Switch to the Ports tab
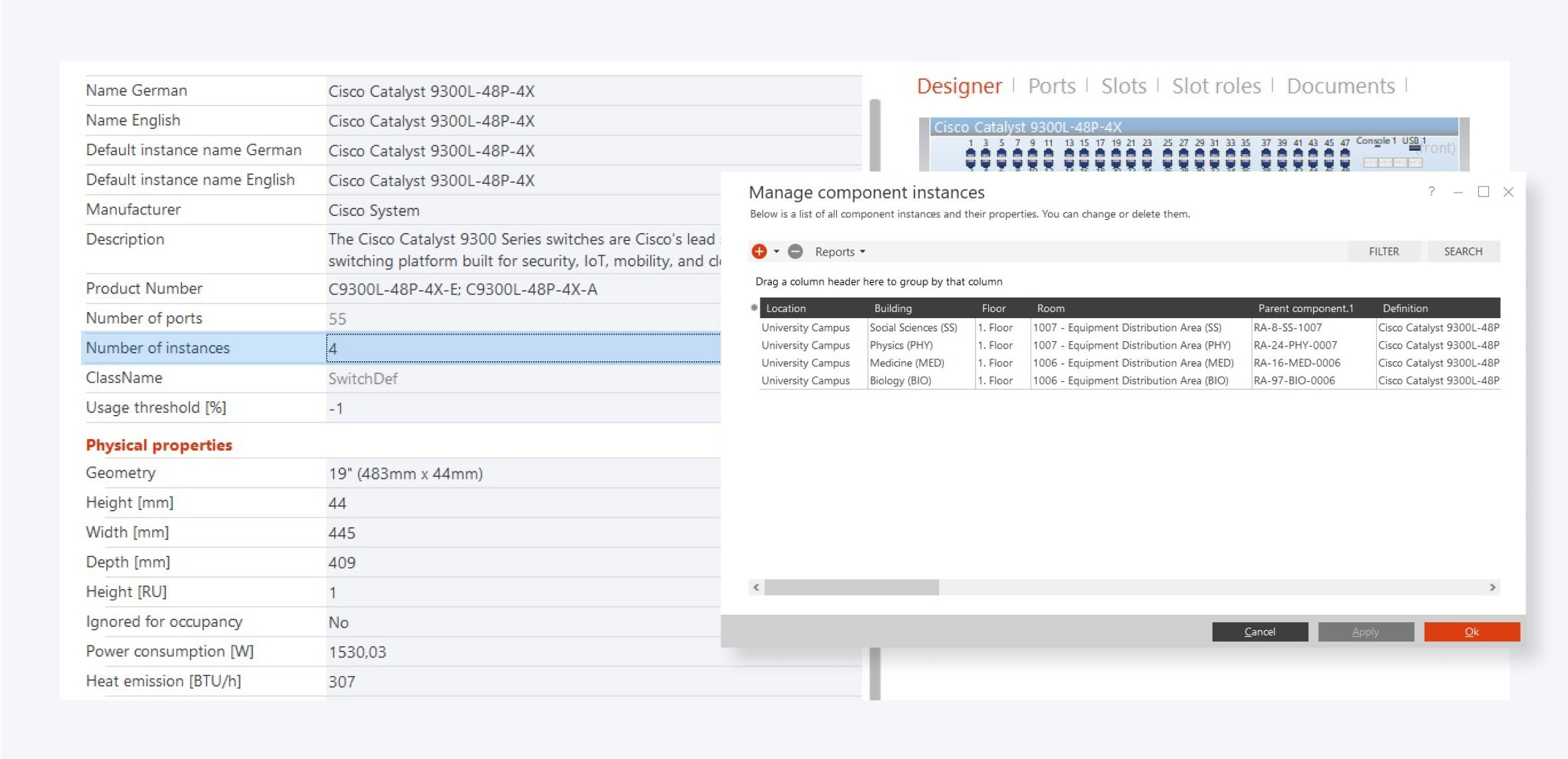 pyautogui.click(x=1051, y=86)
